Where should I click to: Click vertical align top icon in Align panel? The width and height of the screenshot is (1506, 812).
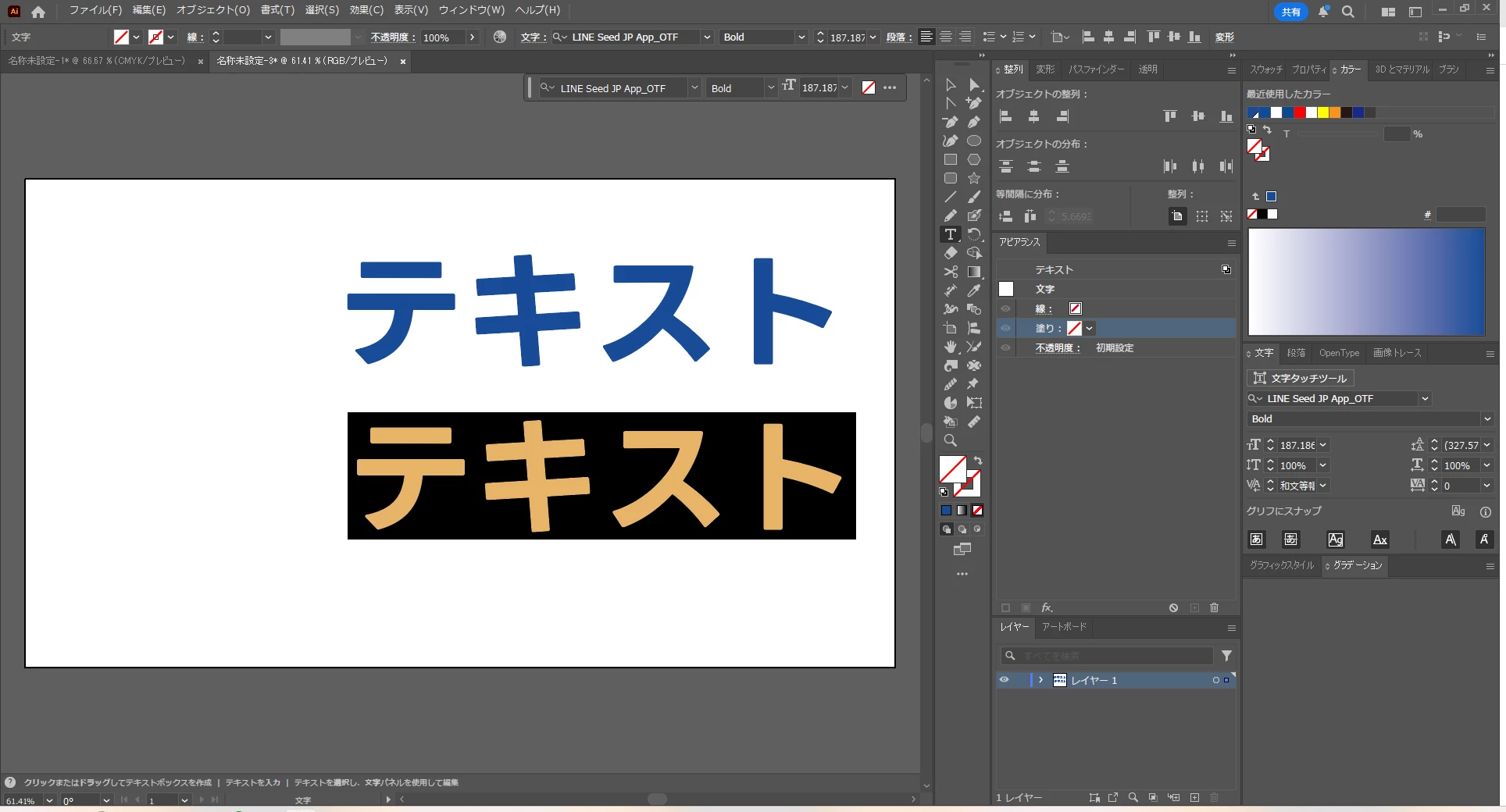pyautogui.click(x=1170, y=116)
